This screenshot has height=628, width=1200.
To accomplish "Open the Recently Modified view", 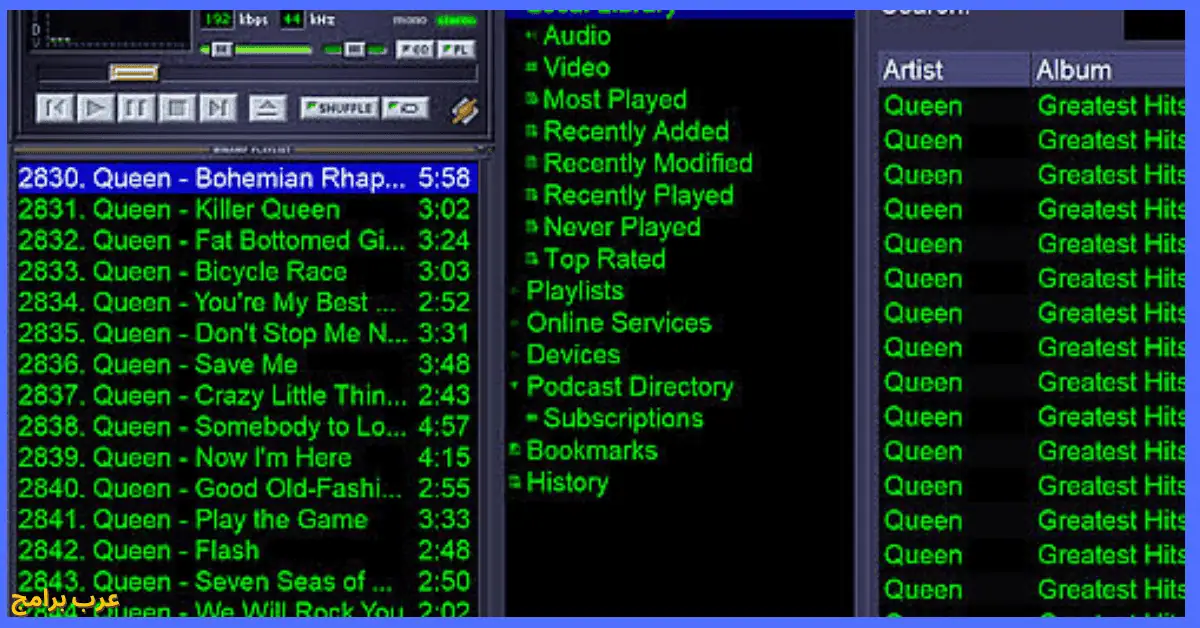I will tap(648, 163).
